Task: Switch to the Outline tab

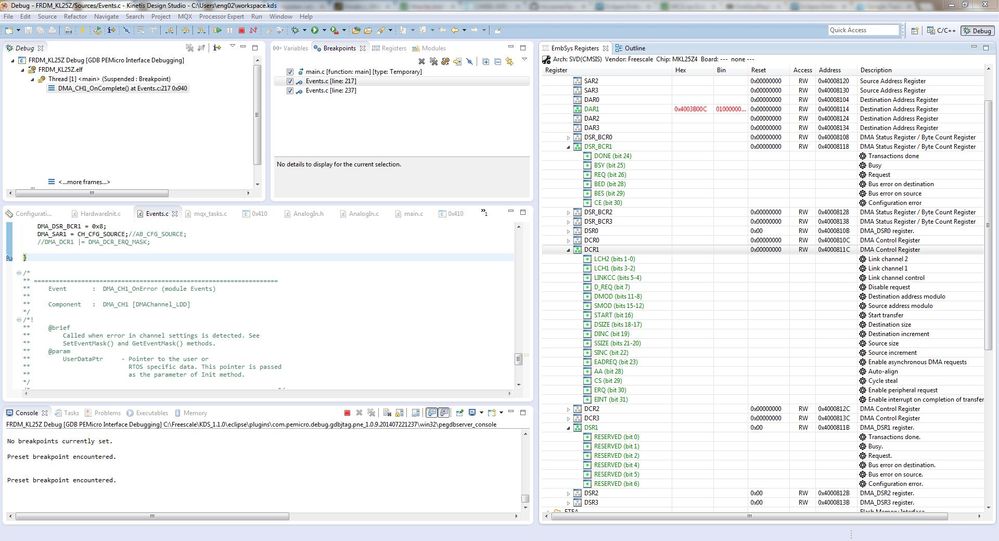Action: (630, 48)
